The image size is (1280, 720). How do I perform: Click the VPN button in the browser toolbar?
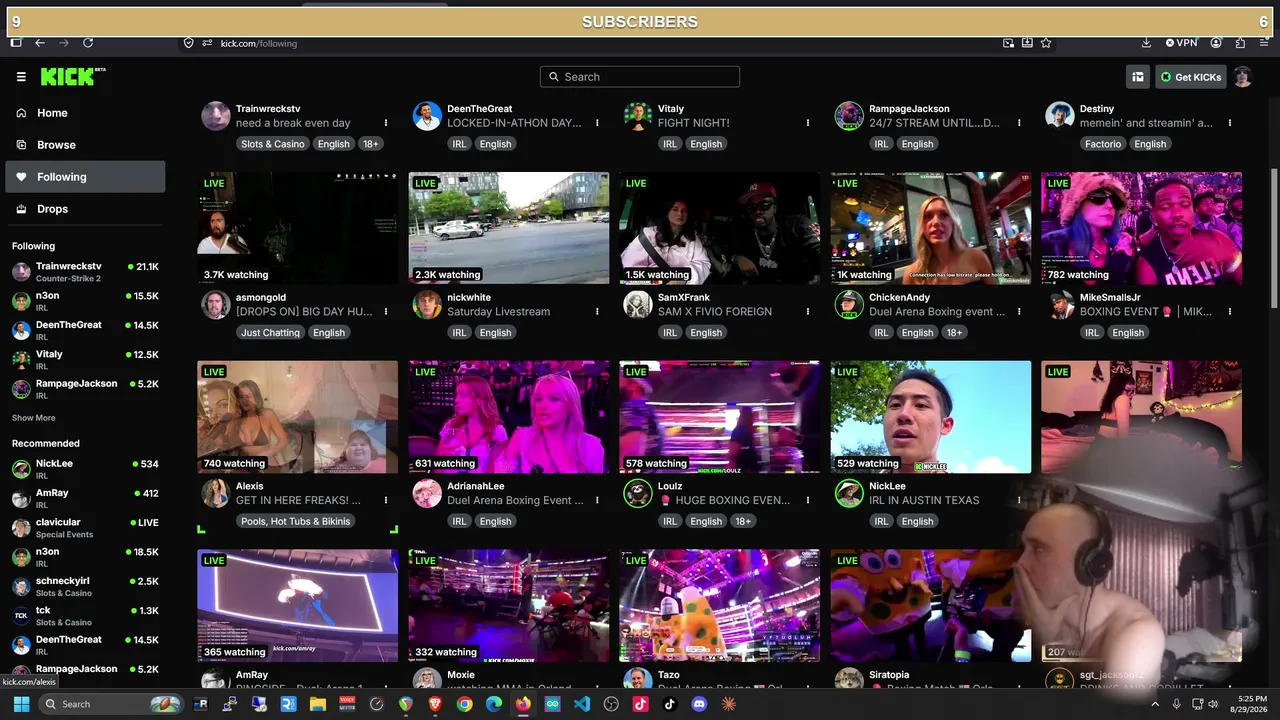(x=1181, y=43)
